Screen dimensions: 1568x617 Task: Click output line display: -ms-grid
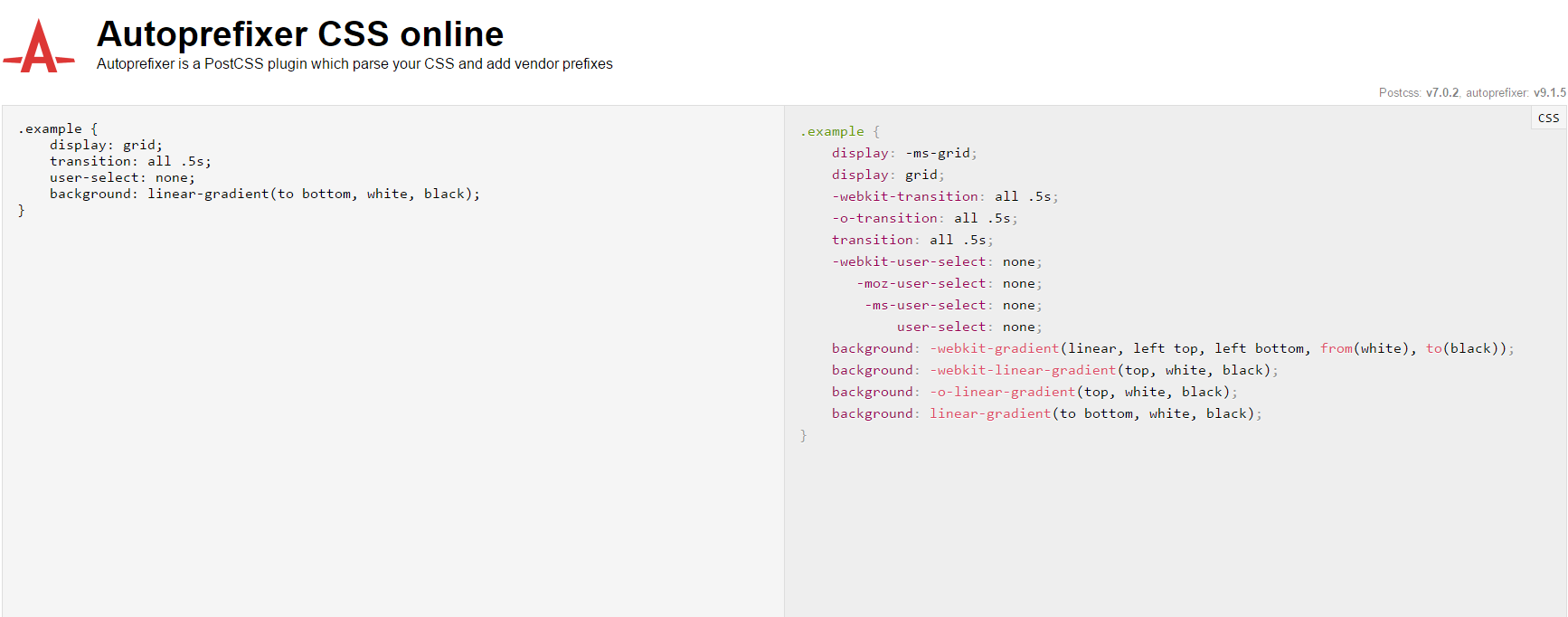[x=904, y=153]
